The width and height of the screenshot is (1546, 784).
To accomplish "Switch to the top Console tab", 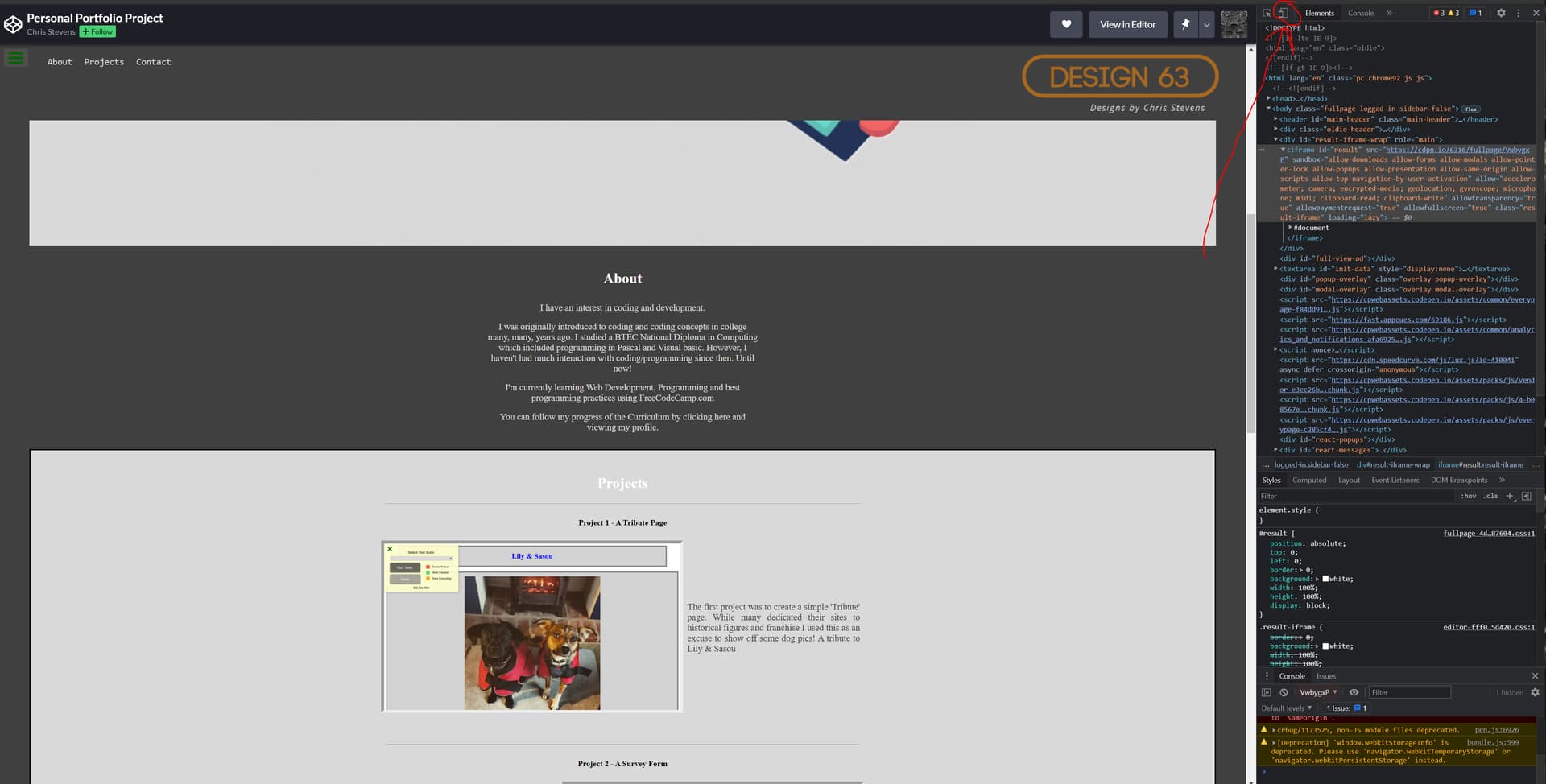I will pos(1361,13).
